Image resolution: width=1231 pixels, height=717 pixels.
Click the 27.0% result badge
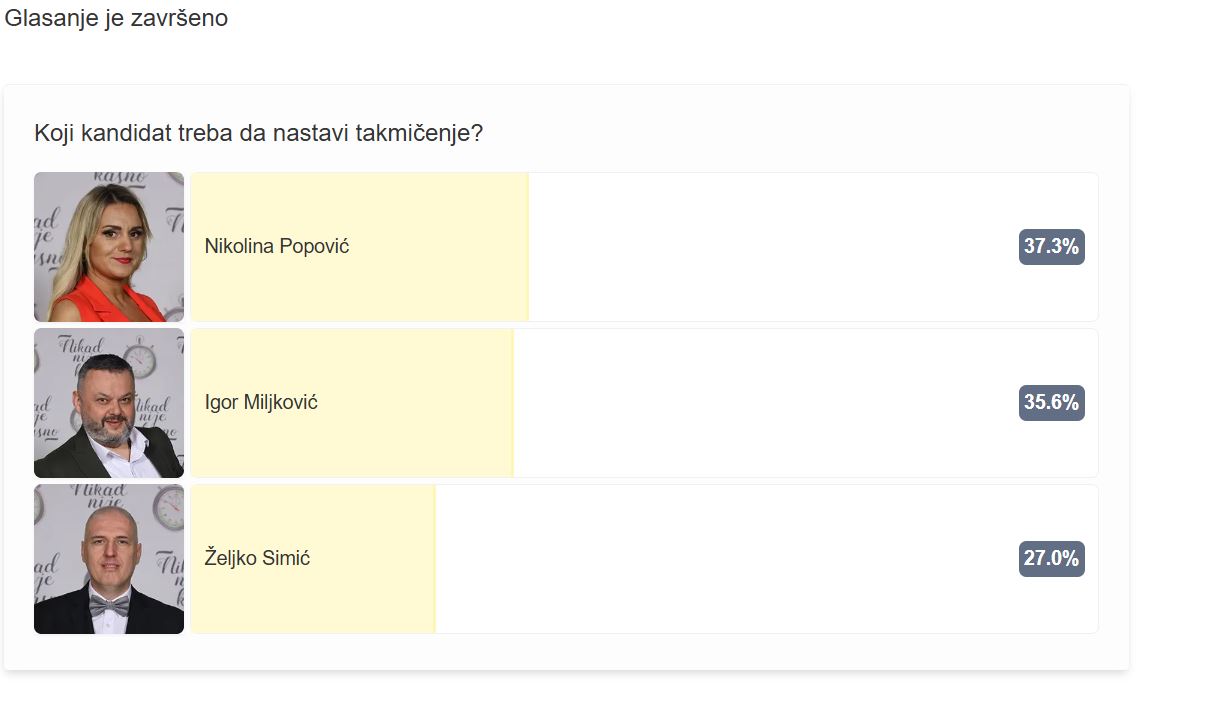[1051, 559]
